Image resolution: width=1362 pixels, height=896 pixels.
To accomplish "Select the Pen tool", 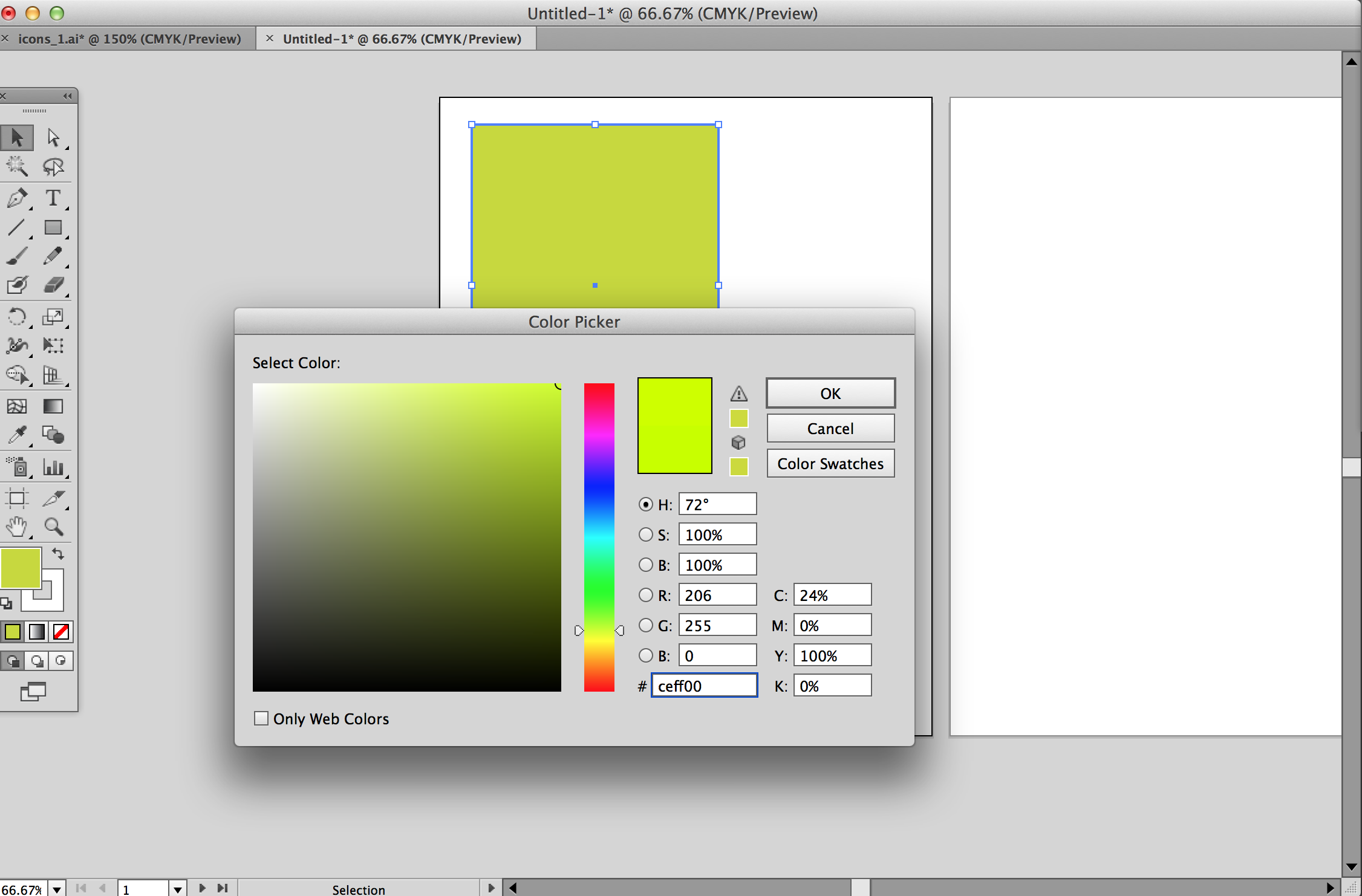I will point(16,199).
